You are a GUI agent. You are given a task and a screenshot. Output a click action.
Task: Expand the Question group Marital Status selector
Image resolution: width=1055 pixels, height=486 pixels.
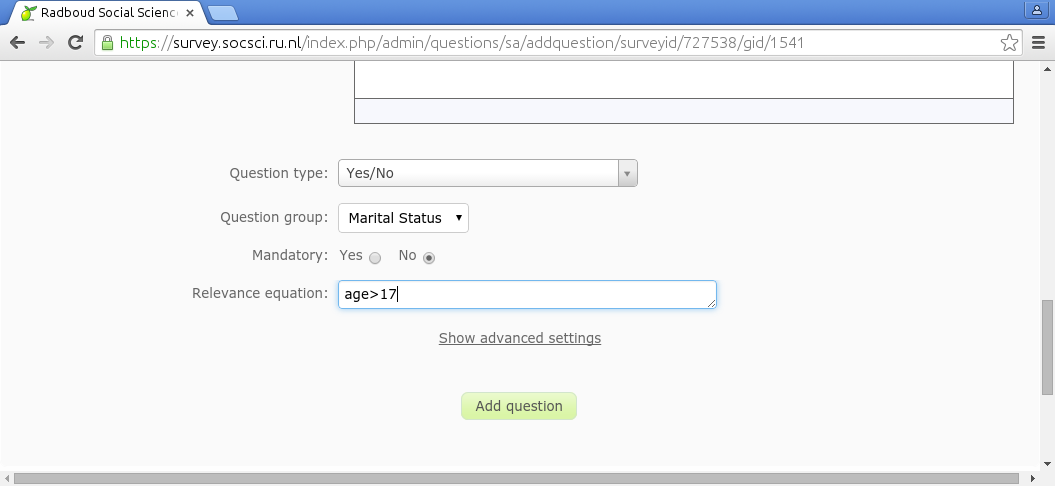coord(403,218)
